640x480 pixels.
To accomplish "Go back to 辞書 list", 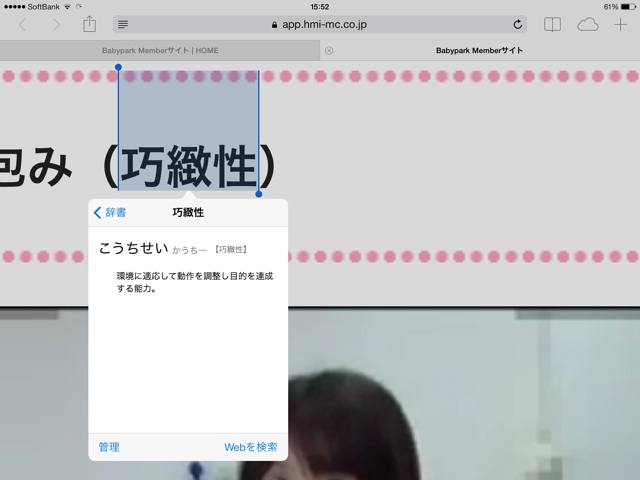I will (x=110, y=212).
